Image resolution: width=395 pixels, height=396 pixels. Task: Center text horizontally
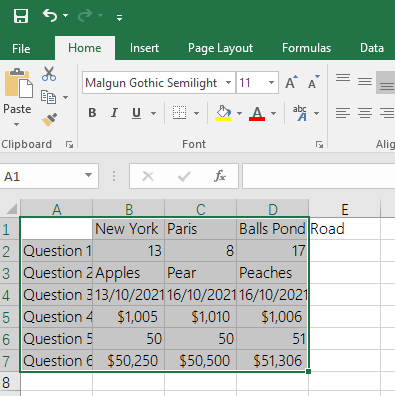pos(365,113)
